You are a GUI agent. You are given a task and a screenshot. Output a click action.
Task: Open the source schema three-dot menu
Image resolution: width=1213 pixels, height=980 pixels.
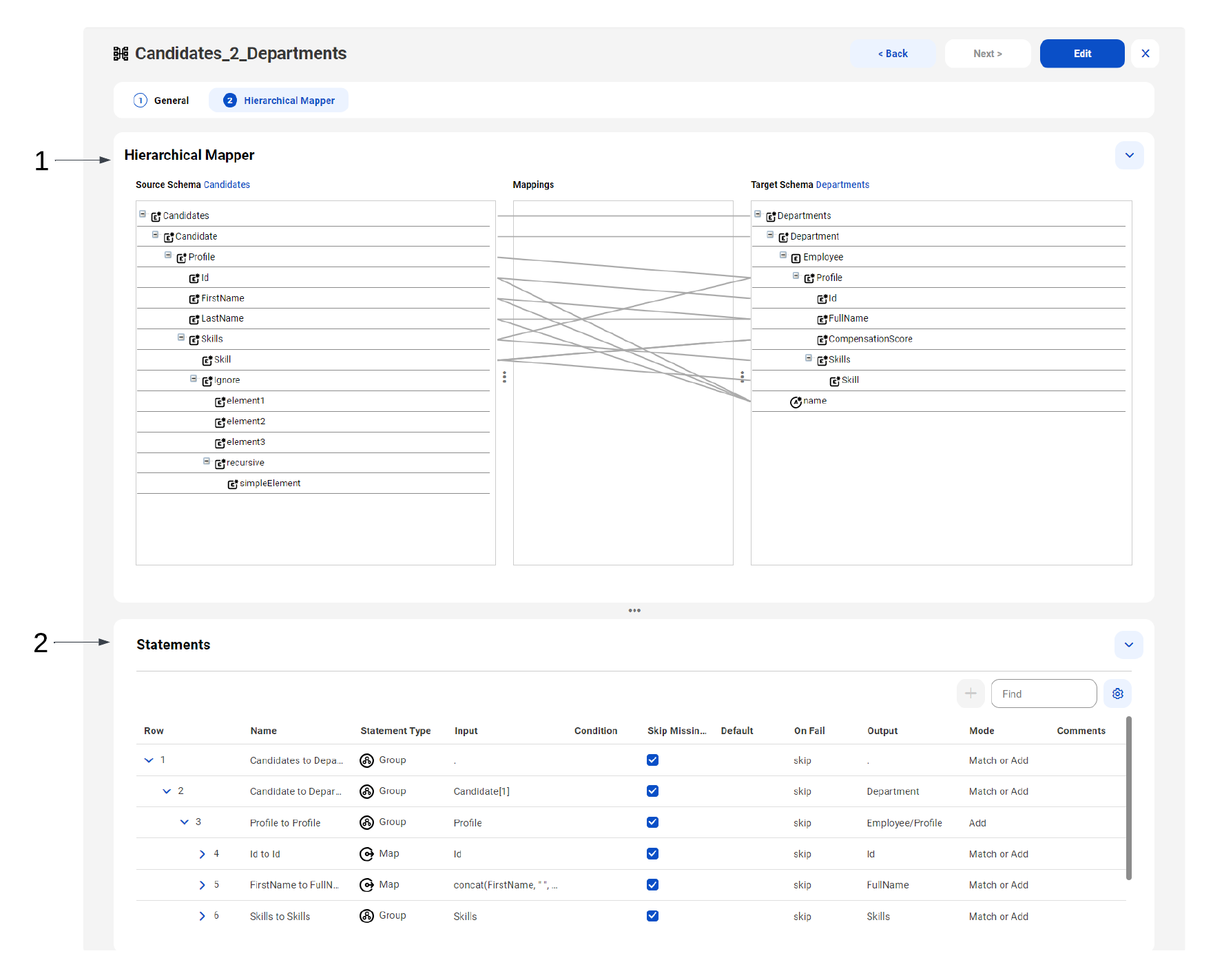pos(504,377)
